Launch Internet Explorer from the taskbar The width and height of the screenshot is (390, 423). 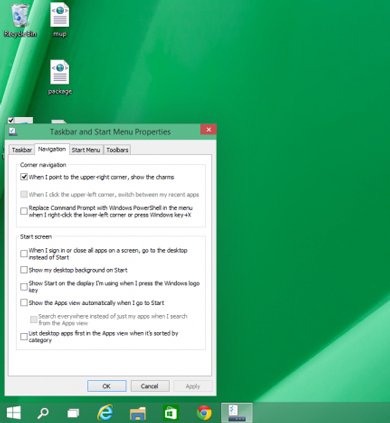tap(105, 413)
